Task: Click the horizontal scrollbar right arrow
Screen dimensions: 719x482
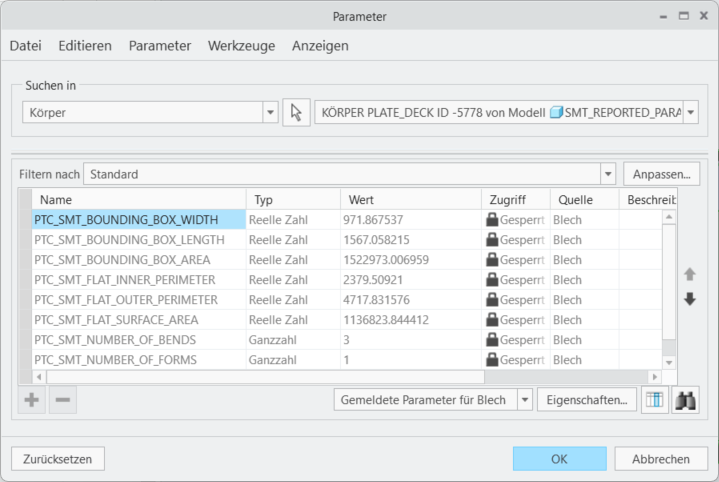Action: [x=655, y=377]
